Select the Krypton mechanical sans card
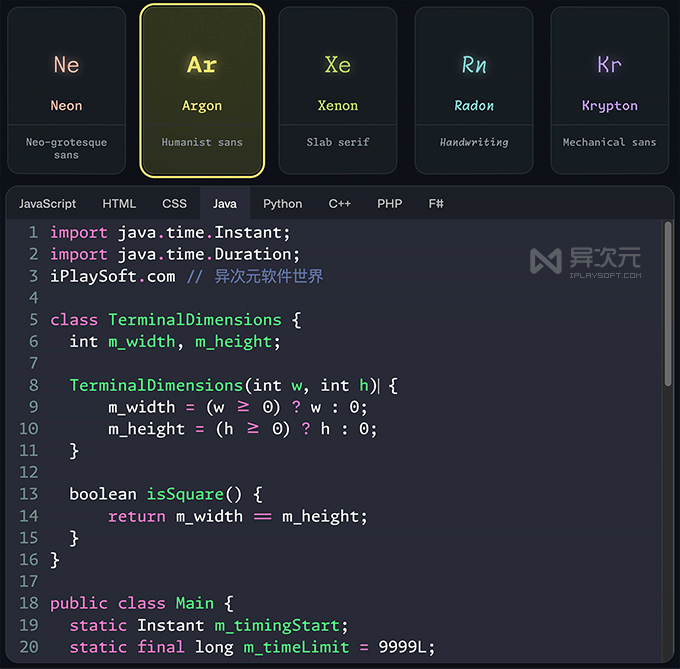Viewport: 680px width, 669px height. point(609,90)
